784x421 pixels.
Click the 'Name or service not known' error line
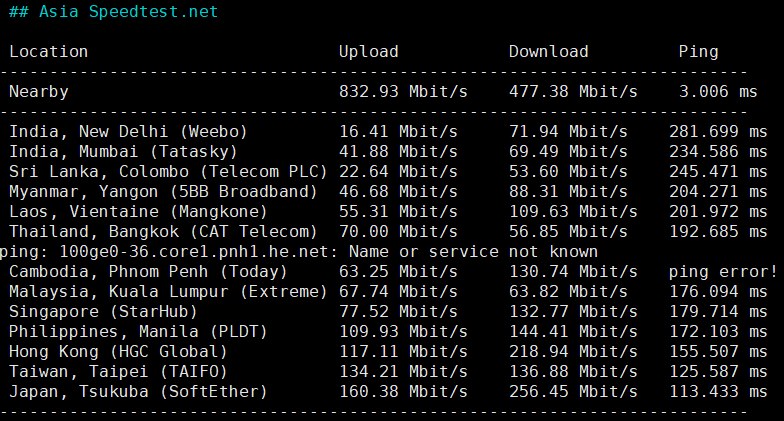point(298,252)
